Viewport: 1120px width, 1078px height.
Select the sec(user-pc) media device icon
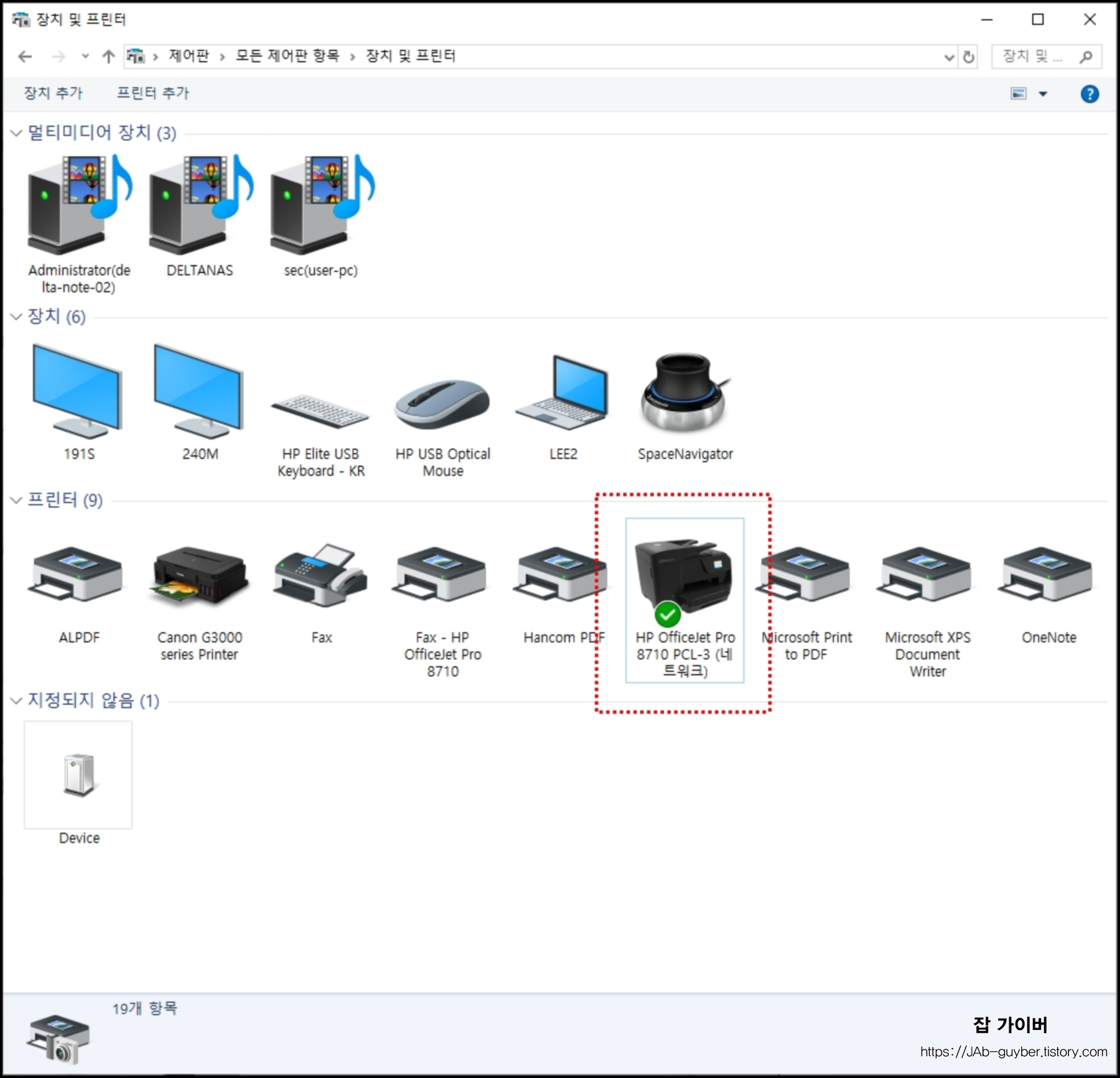pos(322,205)
